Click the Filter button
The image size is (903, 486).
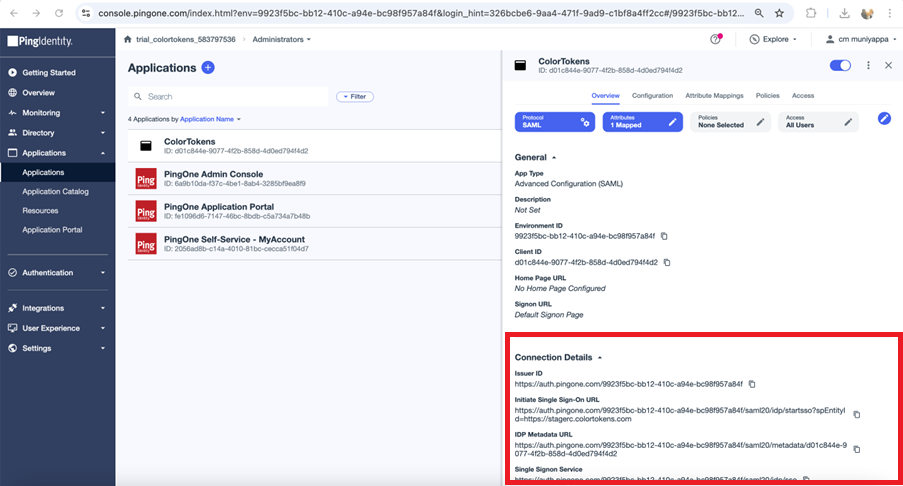[x=355, y=97]
